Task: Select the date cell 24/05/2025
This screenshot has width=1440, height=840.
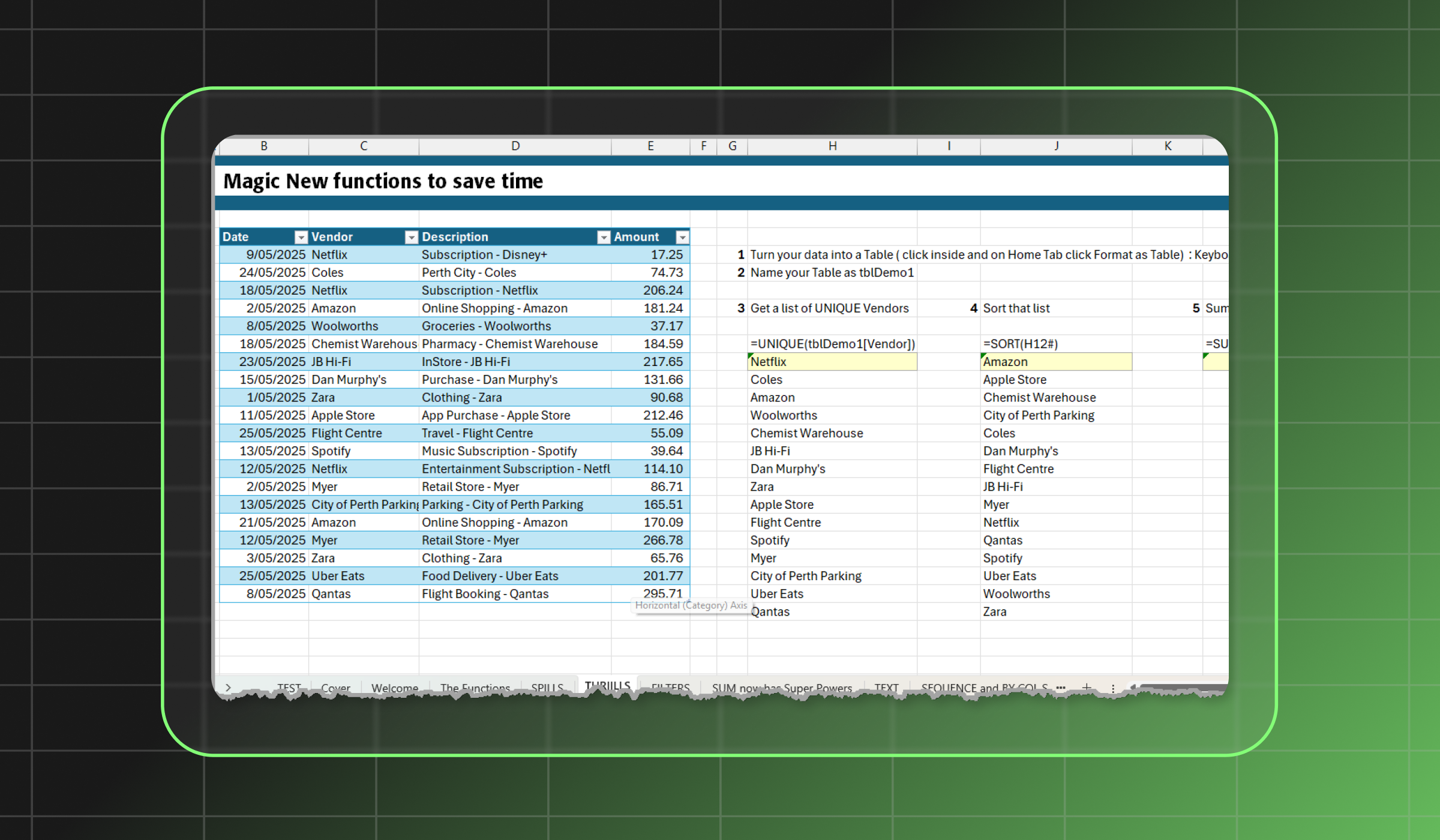Action: (x=264, y=272)
